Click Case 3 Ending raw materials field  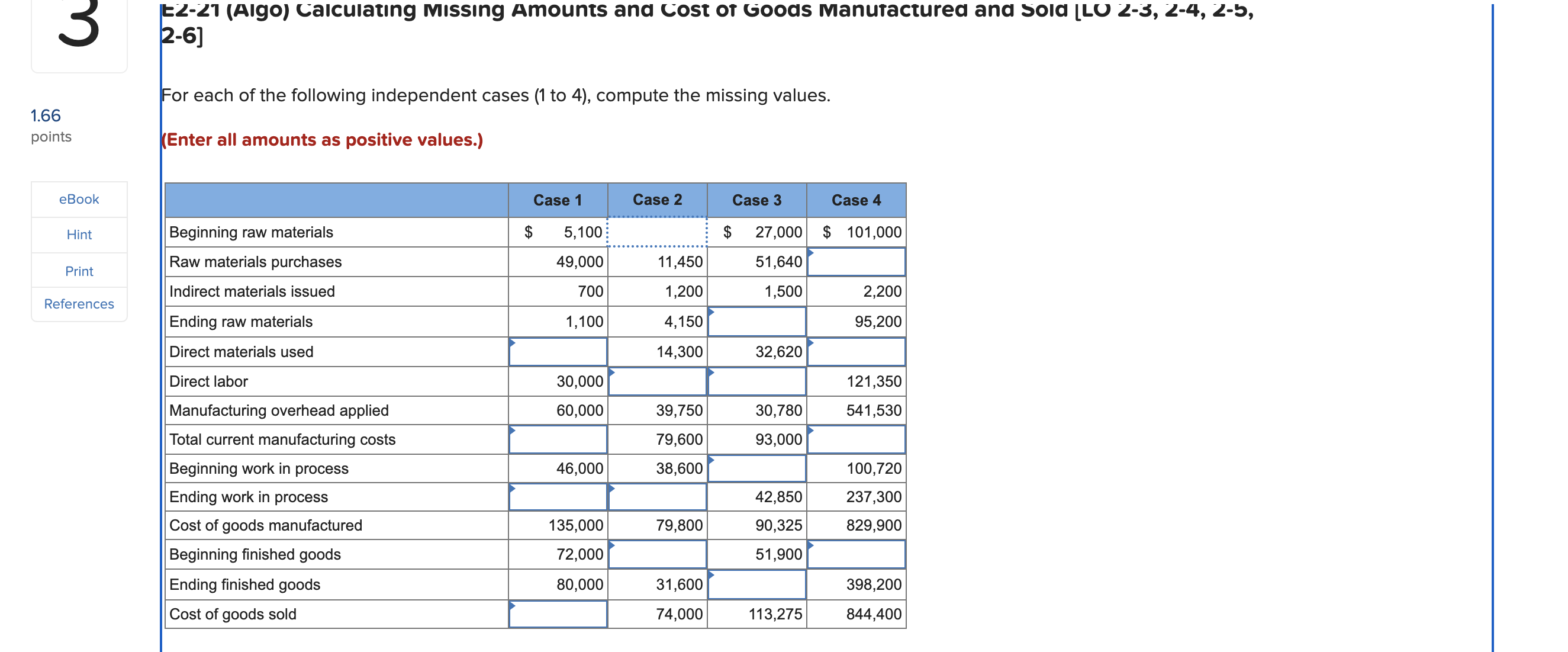(756, 322)
